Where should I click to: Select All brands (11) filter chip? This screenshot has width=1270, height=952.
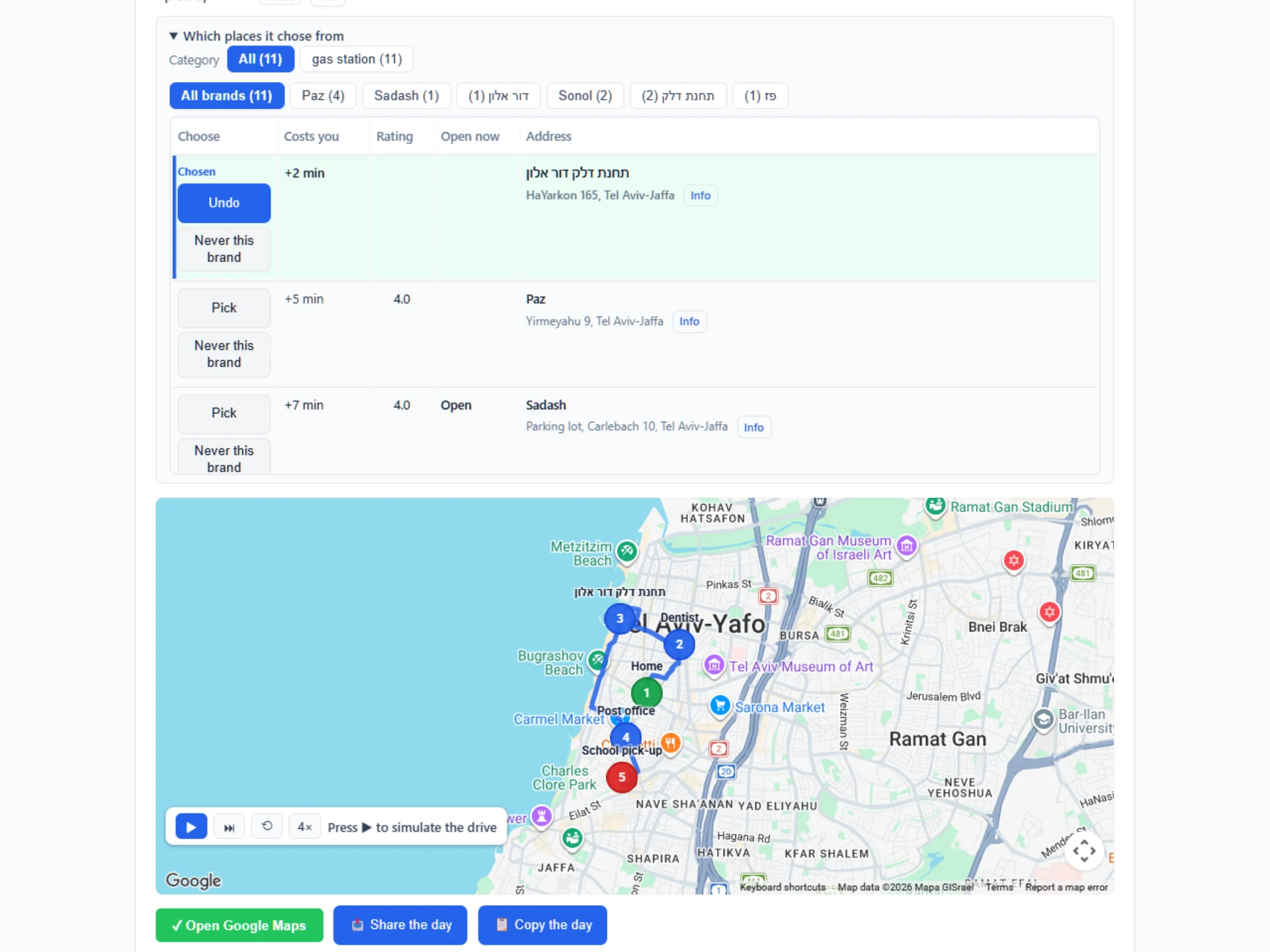(x=227, y=96)
